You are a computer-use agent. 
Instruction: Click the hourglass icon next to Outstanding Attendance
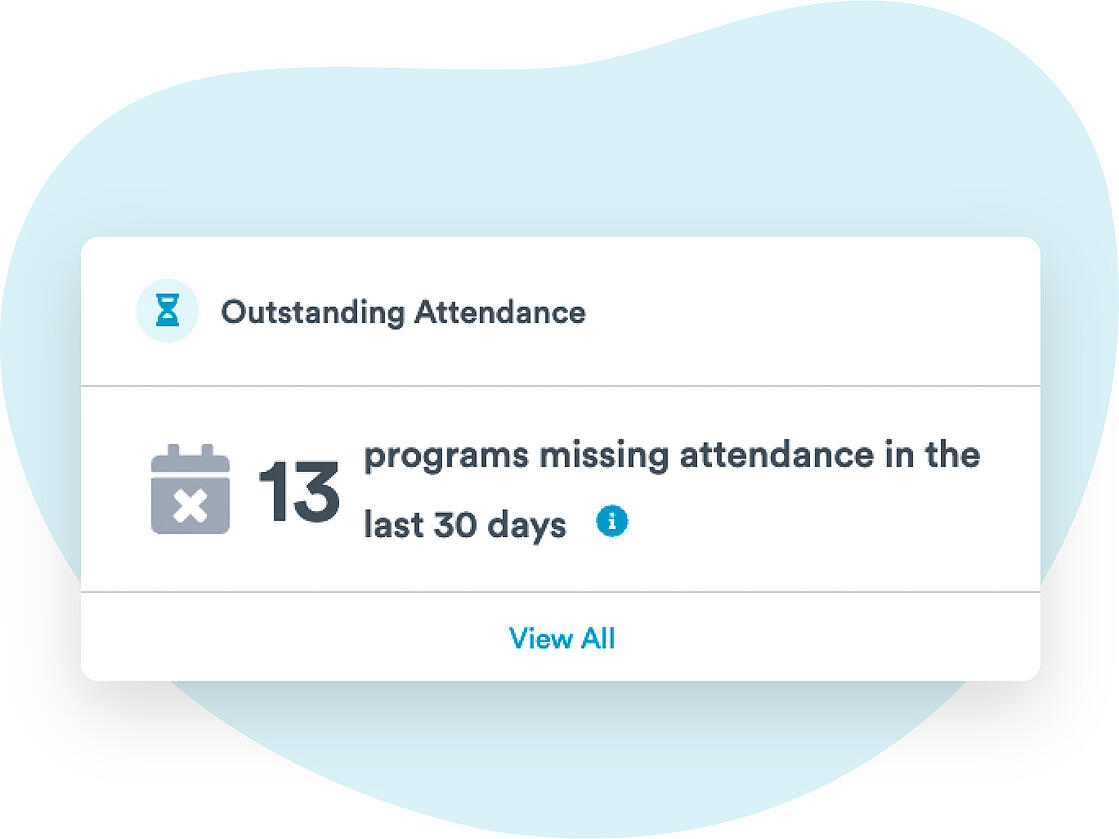click(x=167, y=310)
